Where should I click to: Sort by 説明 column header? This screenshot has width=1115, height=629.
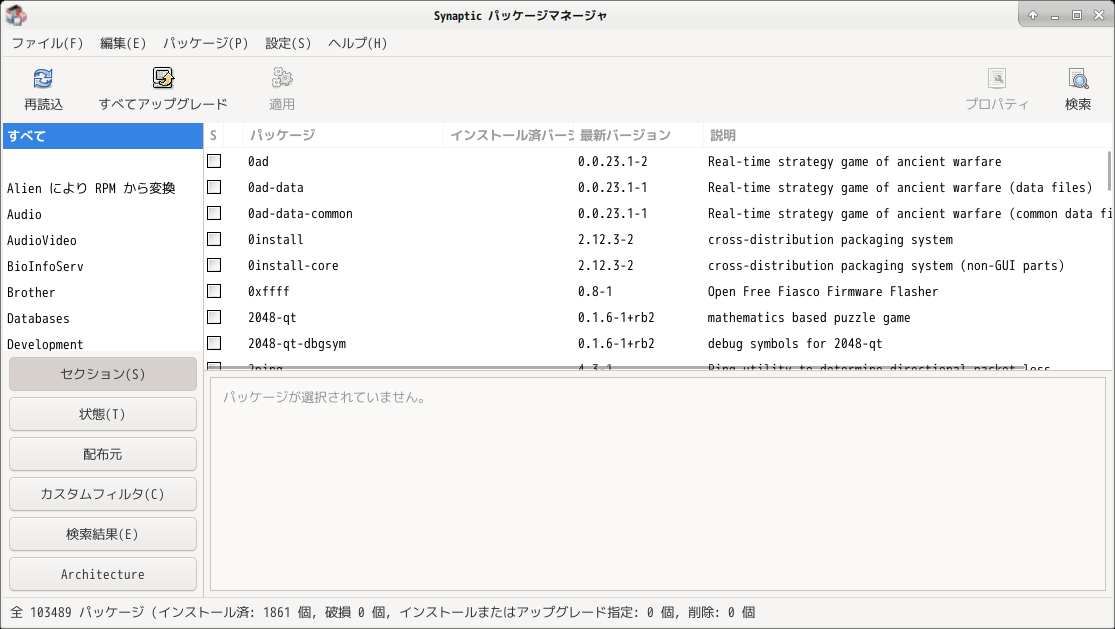[908, 135]
